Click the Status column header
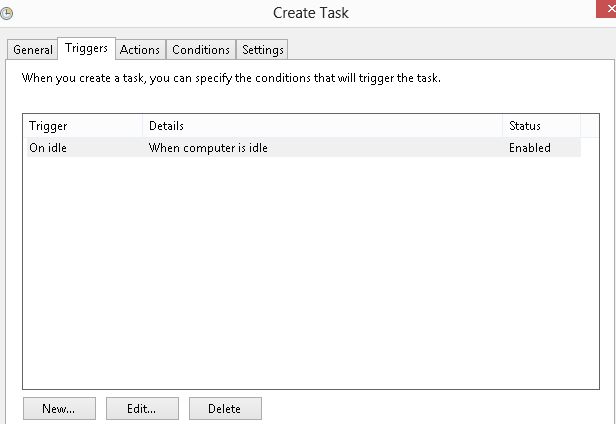 pyautogui.click(x=540, y=126)
